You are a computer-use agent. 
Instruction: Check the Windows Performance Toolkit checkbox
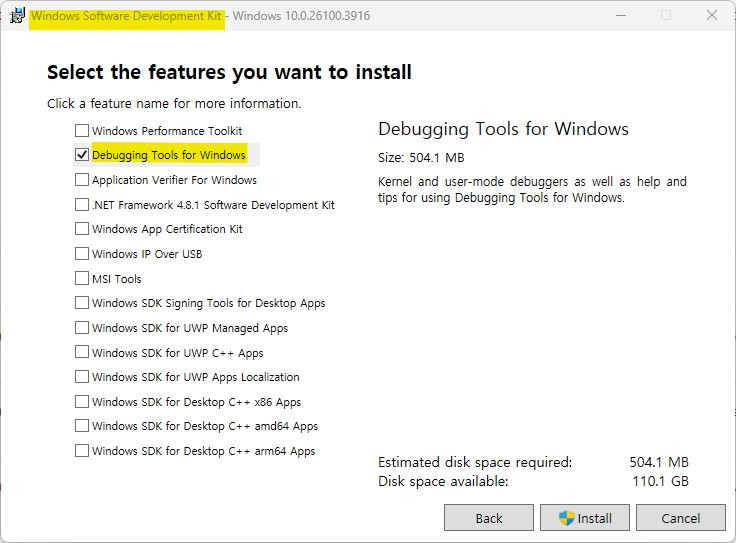coord(82,130)
